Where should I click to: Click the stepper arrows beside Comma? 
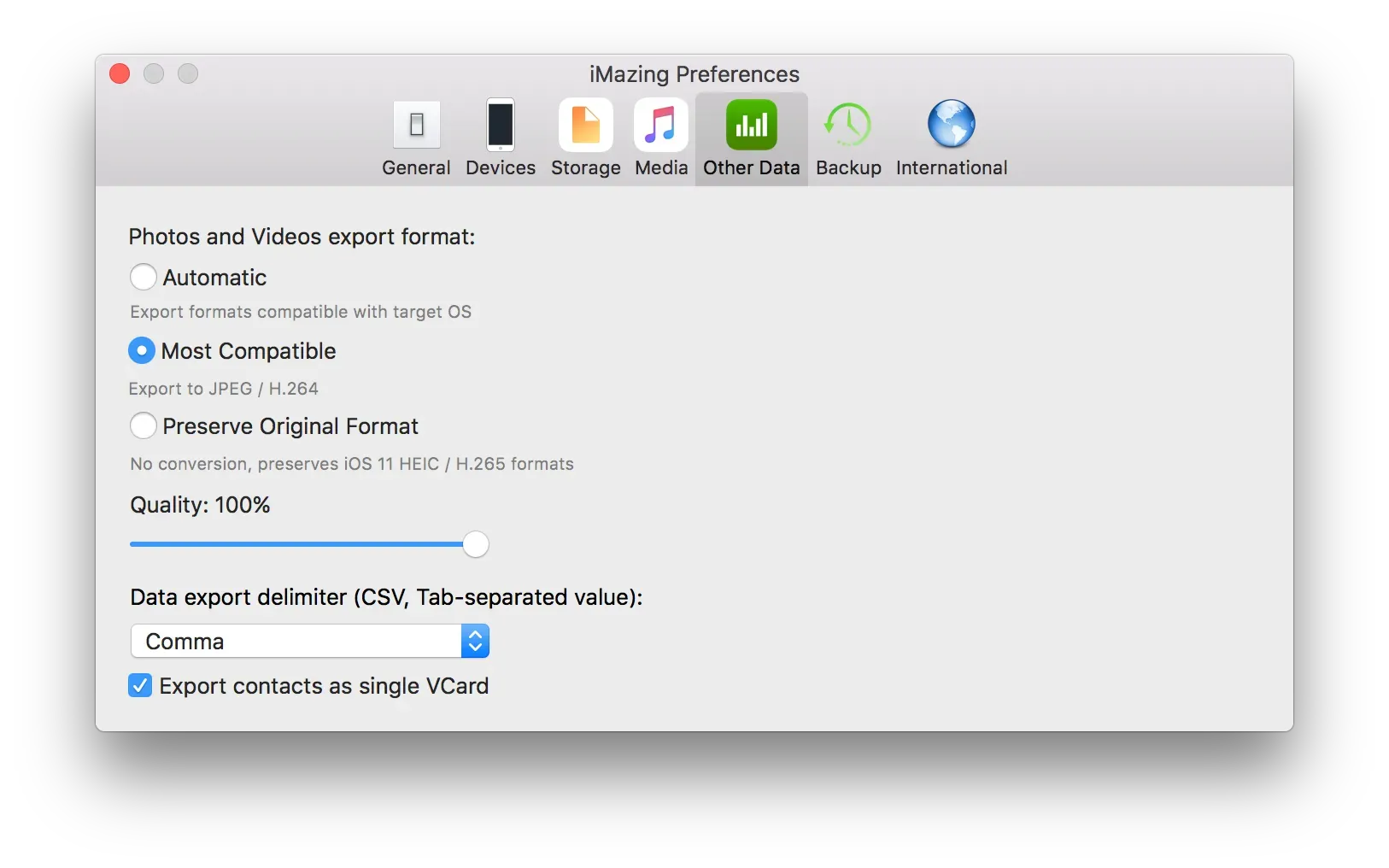(x=476, y=641)
